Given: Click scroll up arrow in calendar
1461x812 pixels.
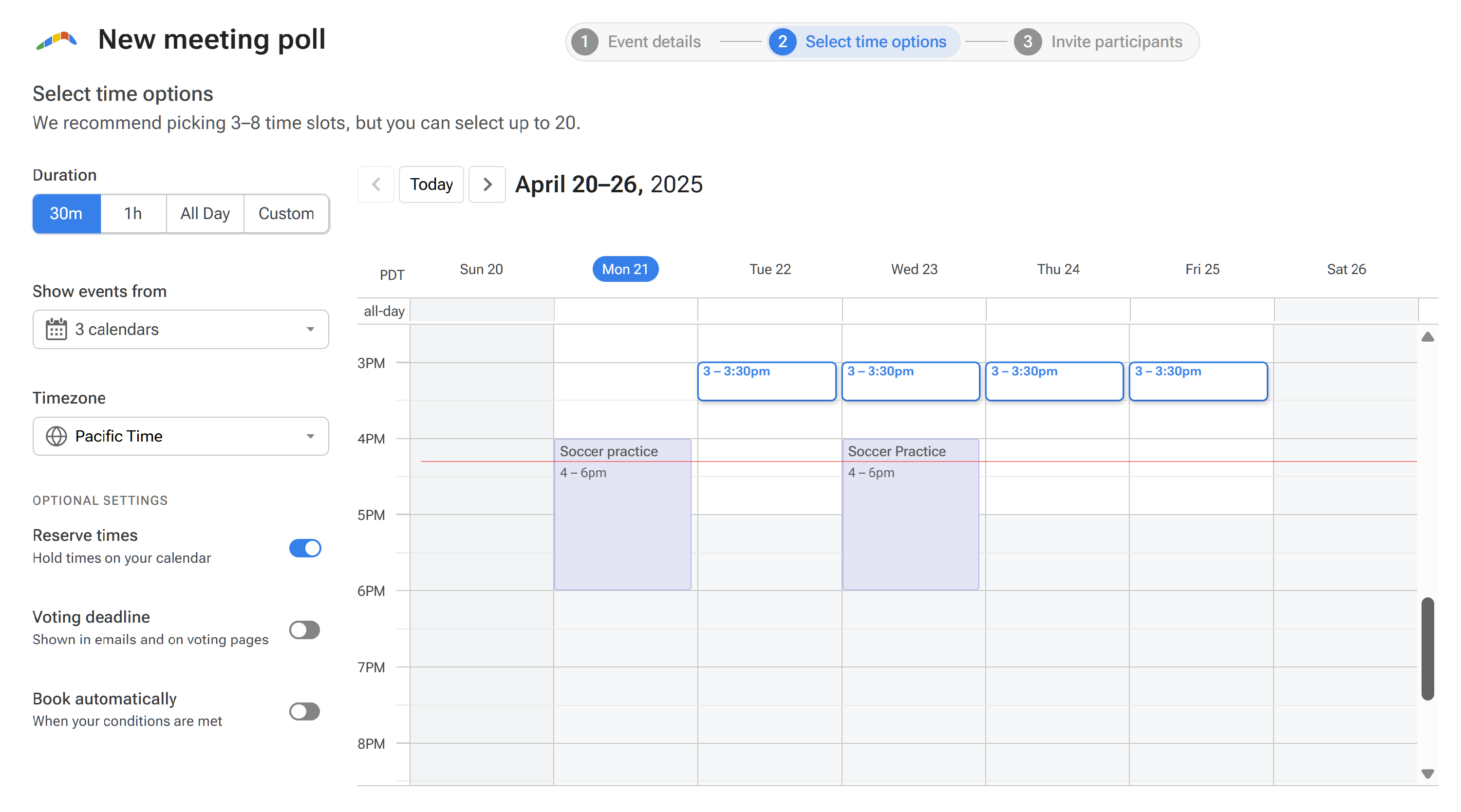Looking at the screenshot, I should pos(1427,337).
